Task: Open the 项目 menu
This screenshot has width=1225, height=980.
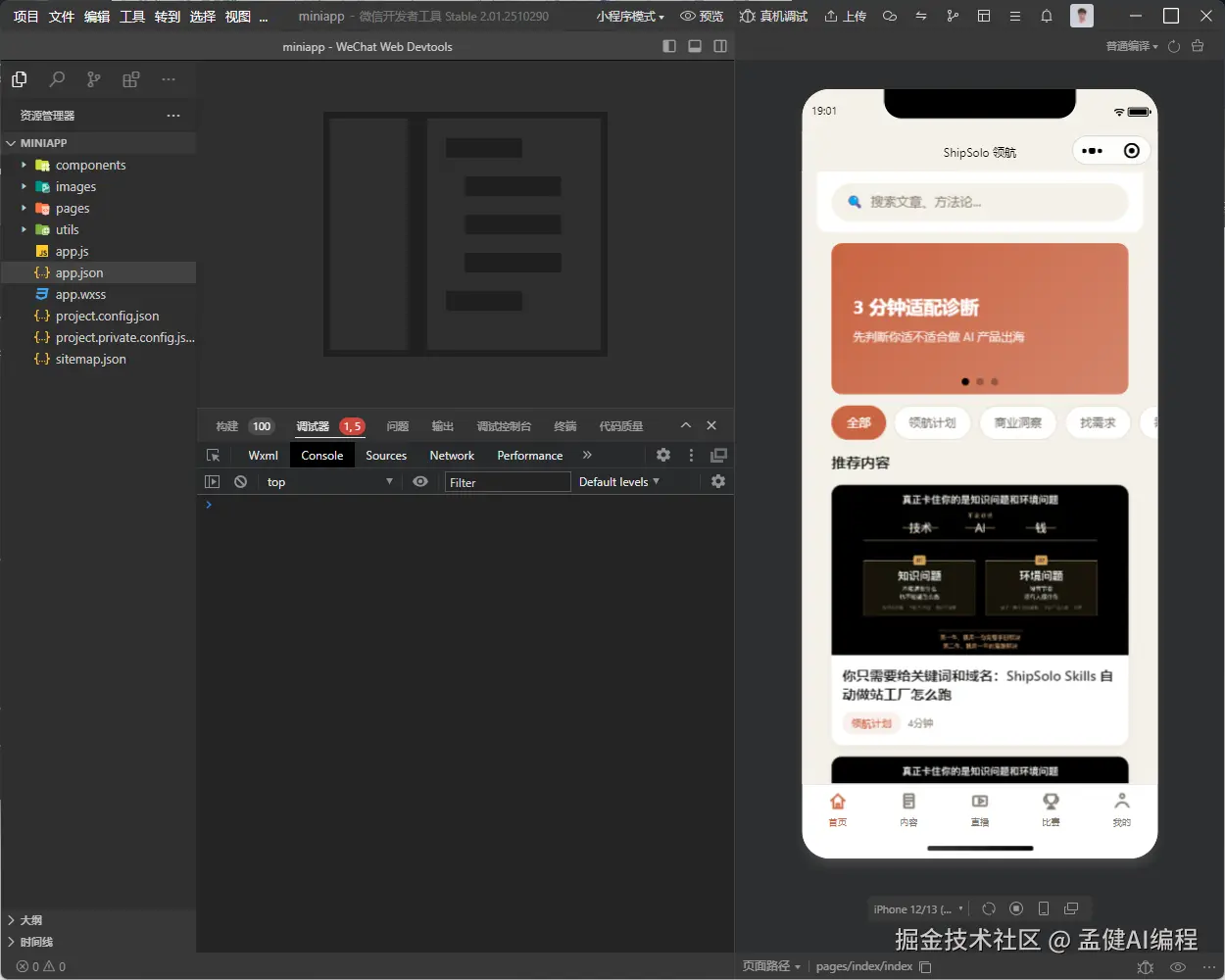Action: coord(25,16)
